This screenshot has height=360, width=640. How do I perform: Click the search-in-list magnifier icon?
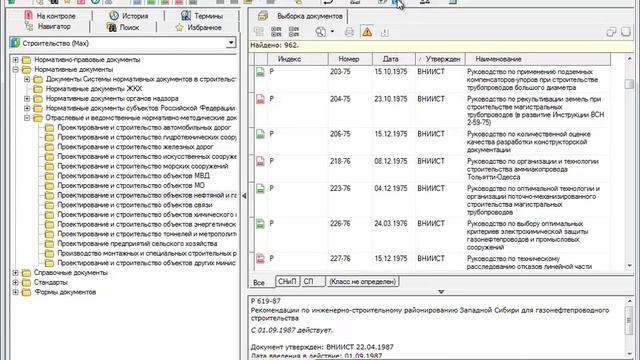coord(320,32)
